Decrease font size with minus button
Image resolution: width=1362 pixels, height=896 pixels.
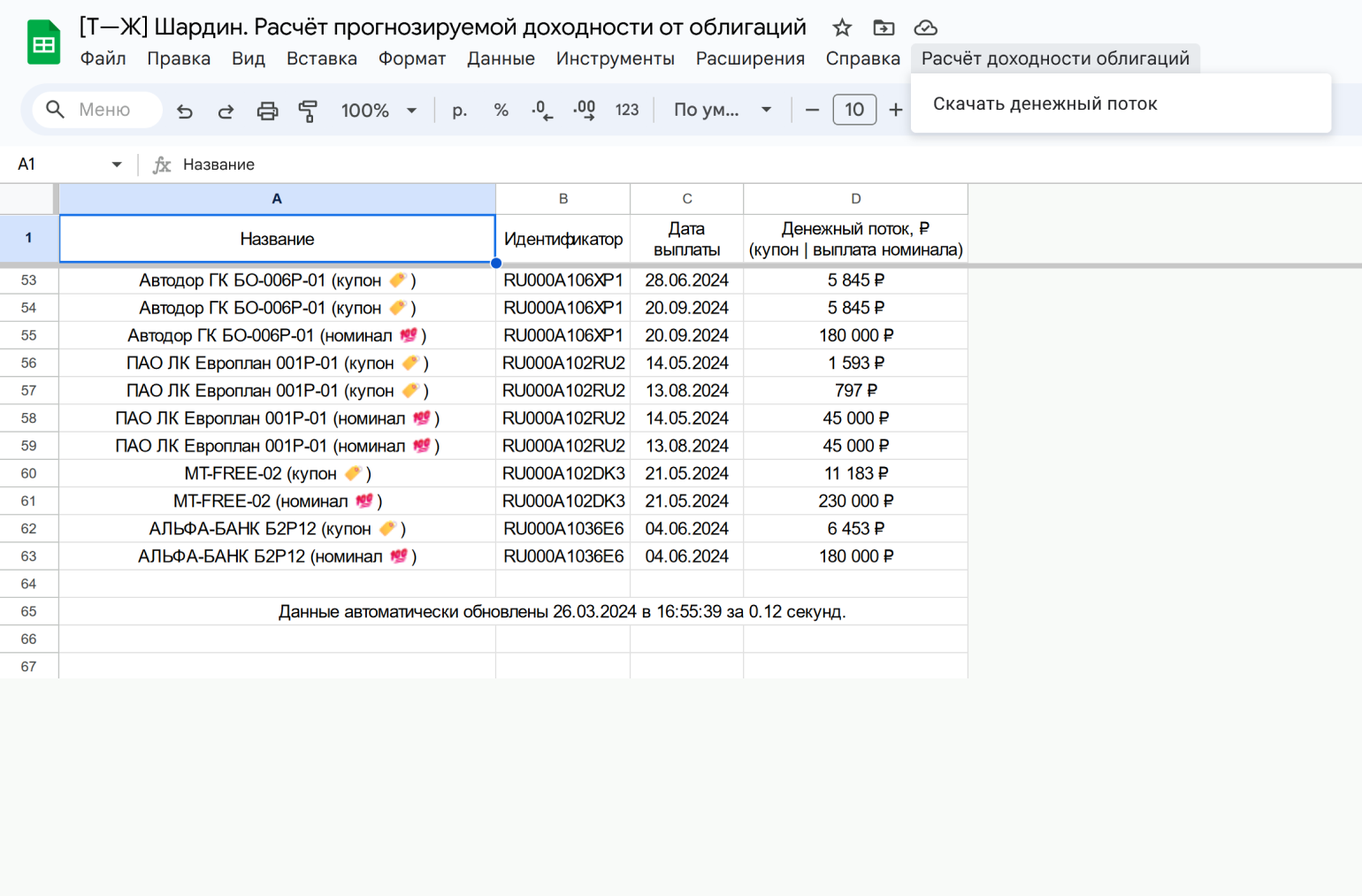[812, 111]
